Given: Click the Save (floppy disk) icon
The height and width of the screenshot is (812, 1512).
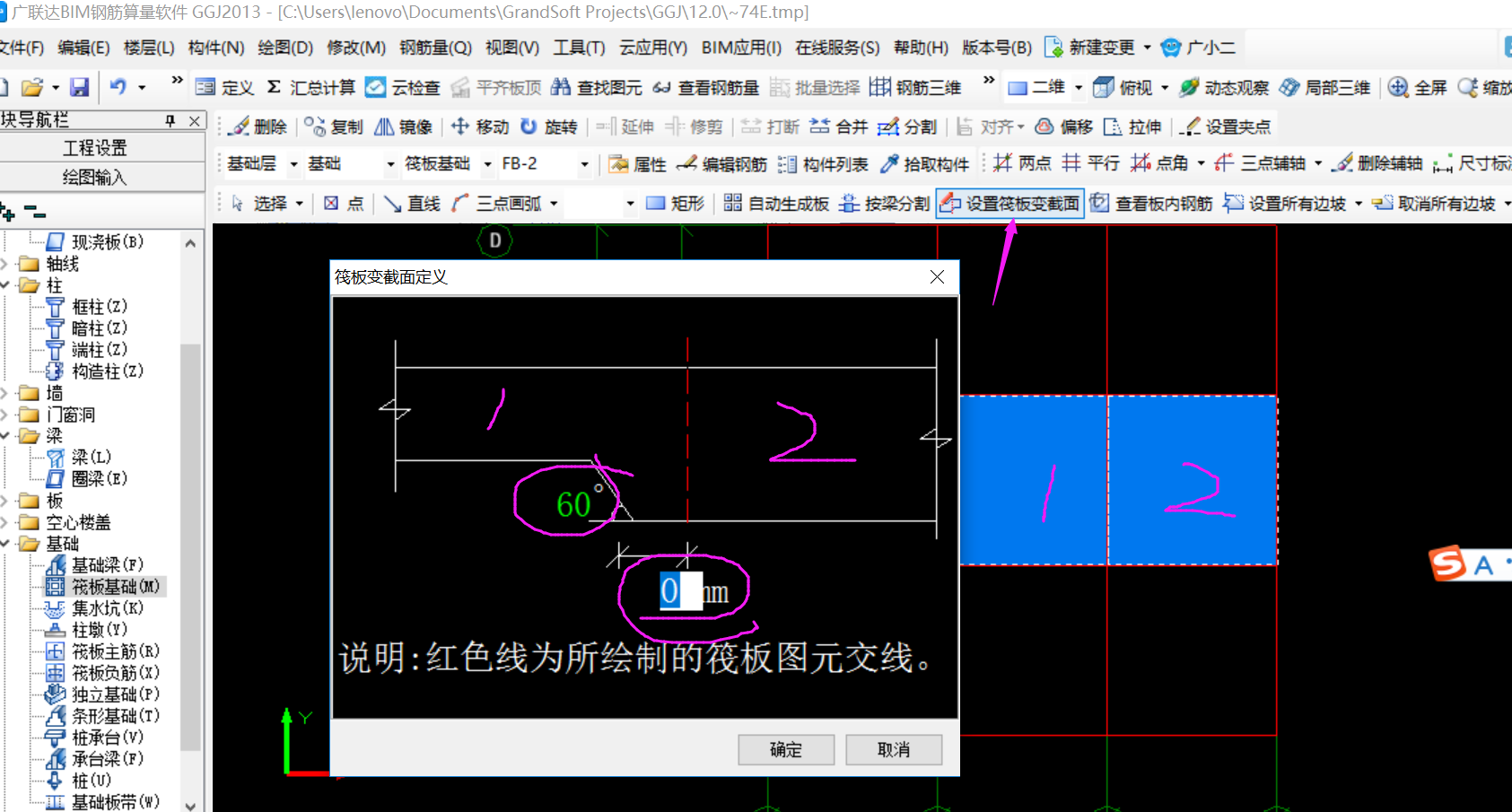Looking at the screenshot, I should [80, 87].
